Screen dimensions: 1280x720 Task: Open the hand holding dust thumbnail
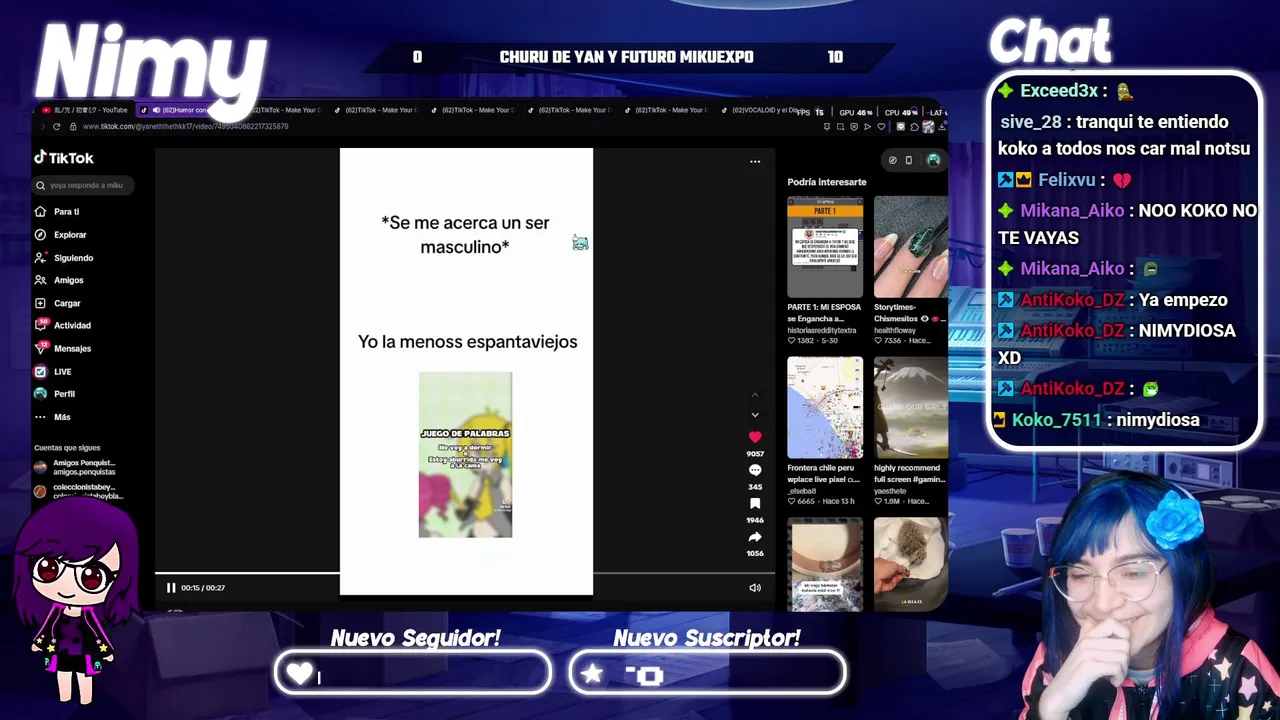tap(910, 564)
